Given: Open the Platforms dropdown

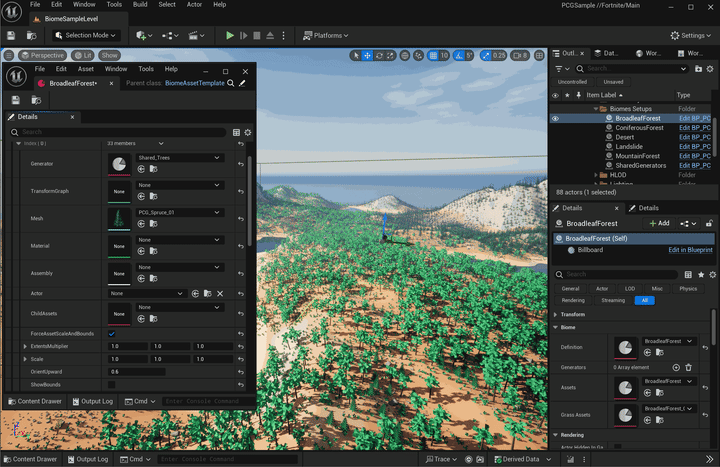Looking at the screenshot, I should [326, 35].
